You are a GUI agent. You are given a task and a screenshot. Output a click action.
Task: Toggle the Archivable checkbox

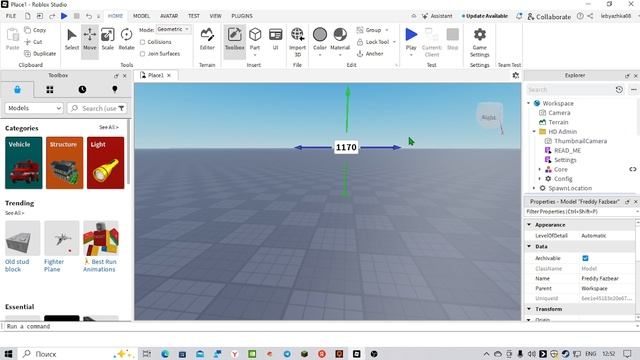pos(585,258)
